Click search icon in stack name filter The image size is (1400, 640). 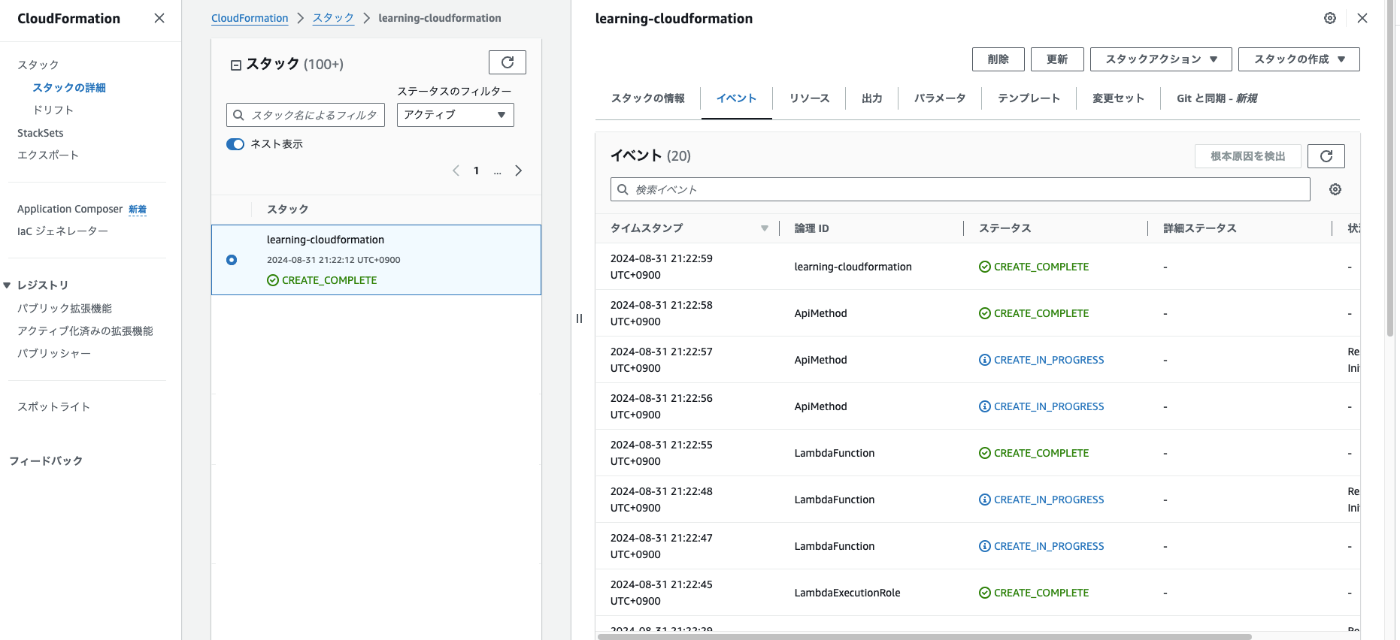coord(238,115)
